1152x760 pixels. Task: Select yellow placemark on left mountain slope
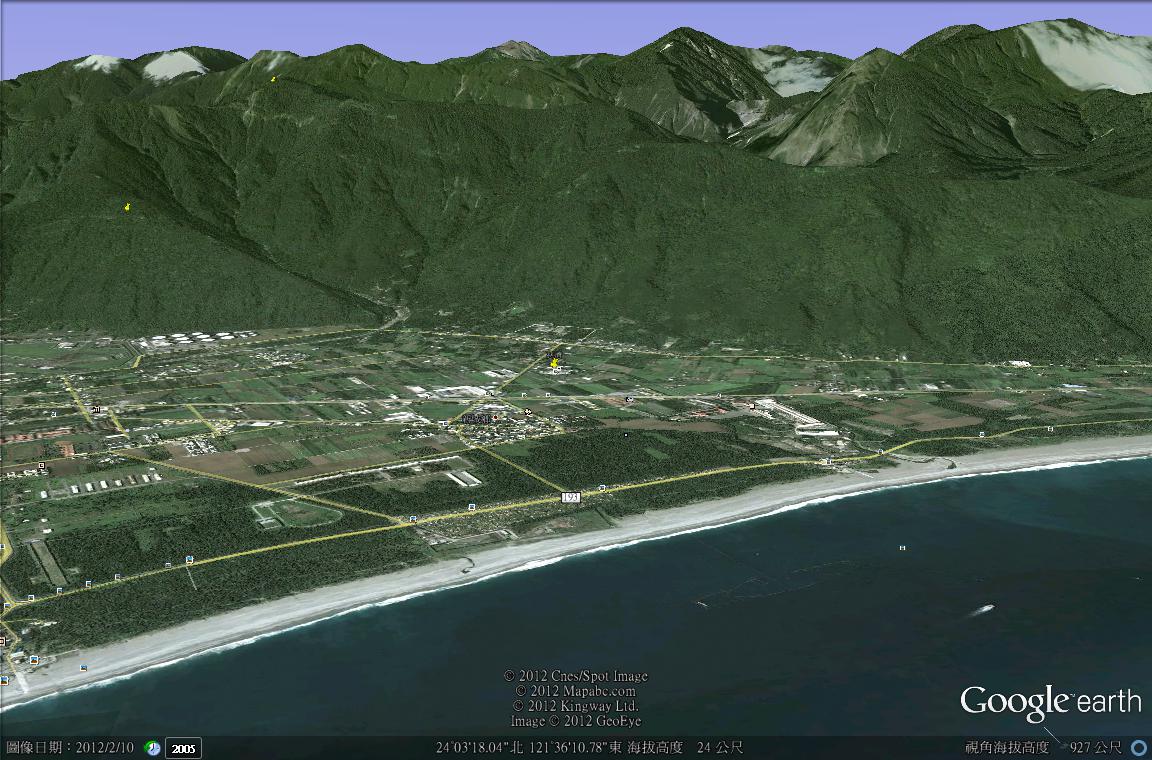[x=127, y=207]
